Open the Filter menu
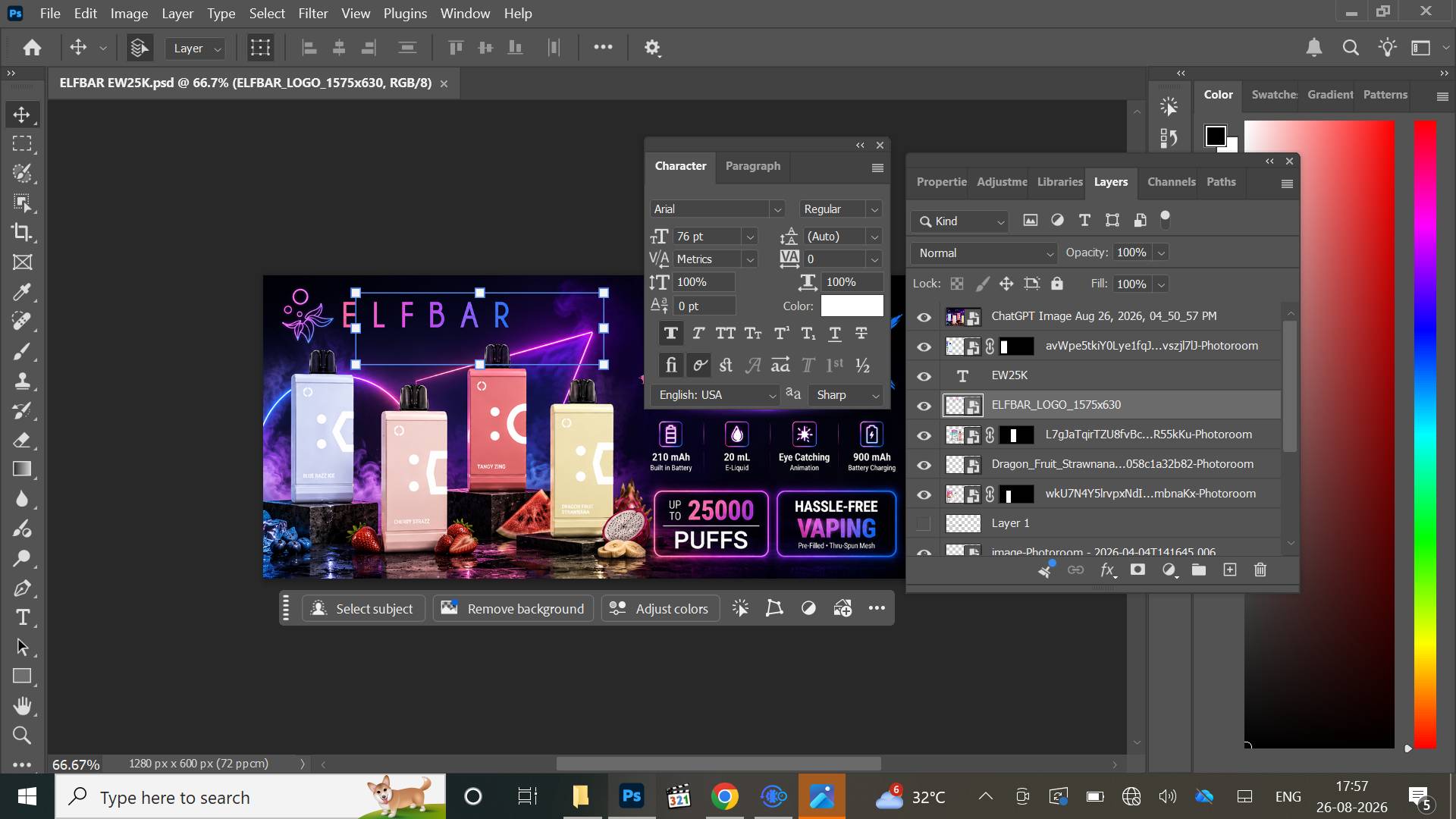Screen dimensions: 1456x819 312,14
